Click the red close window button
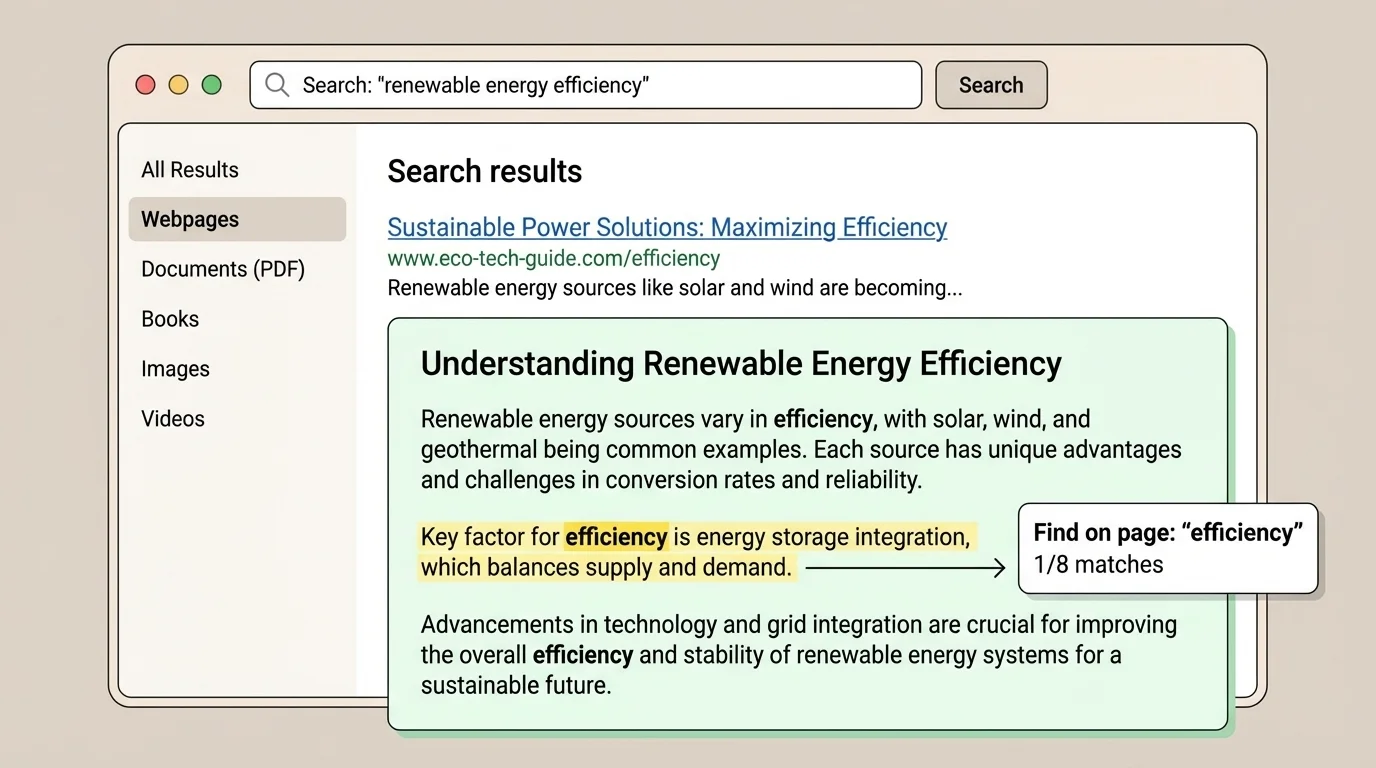The width and height of the screenshot is (1376, 768). (x=146, y=85)
